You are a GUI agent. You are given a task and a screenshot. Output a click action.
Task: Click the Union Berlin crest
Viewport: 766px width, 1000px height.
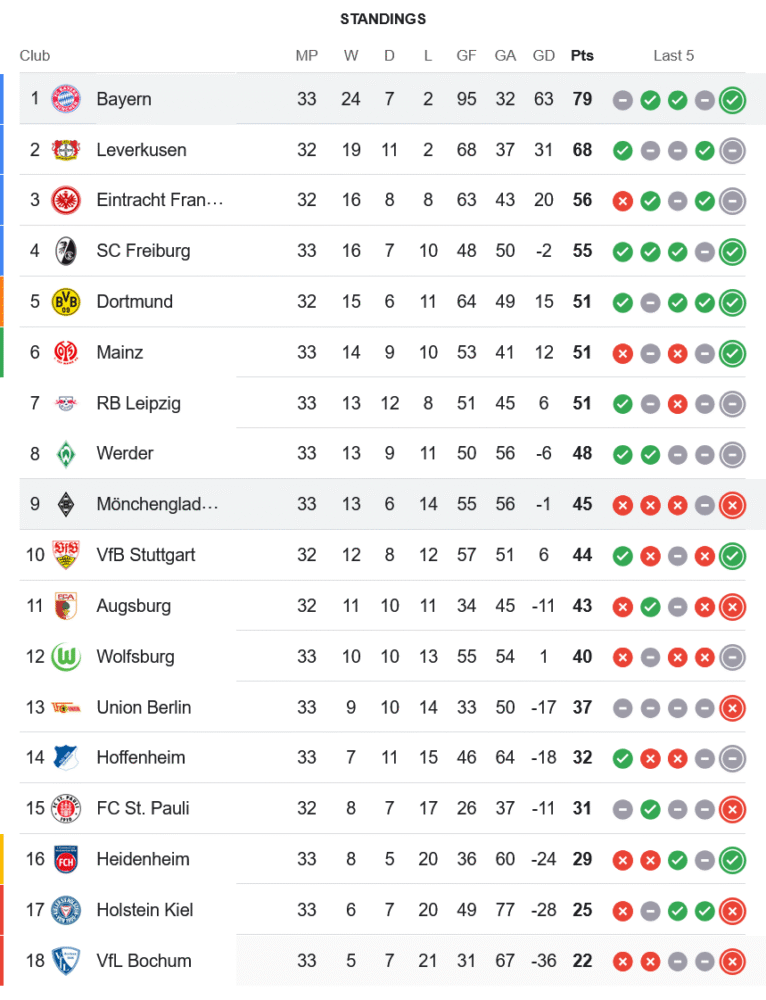pyautogui.click(x=65, y=707)
